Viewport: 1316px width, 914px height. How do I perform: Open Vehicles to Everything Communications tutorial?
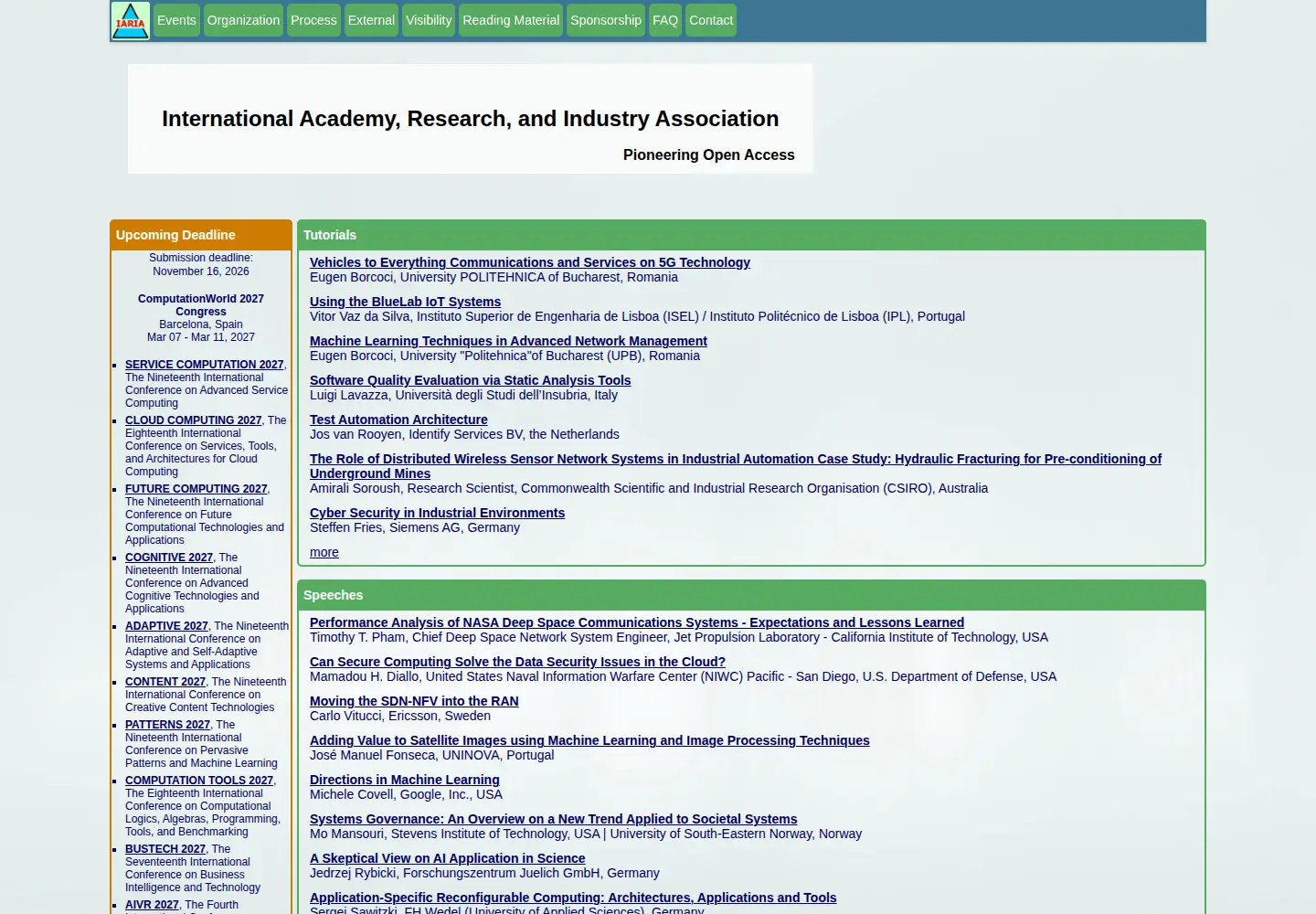tap(530, 262)
